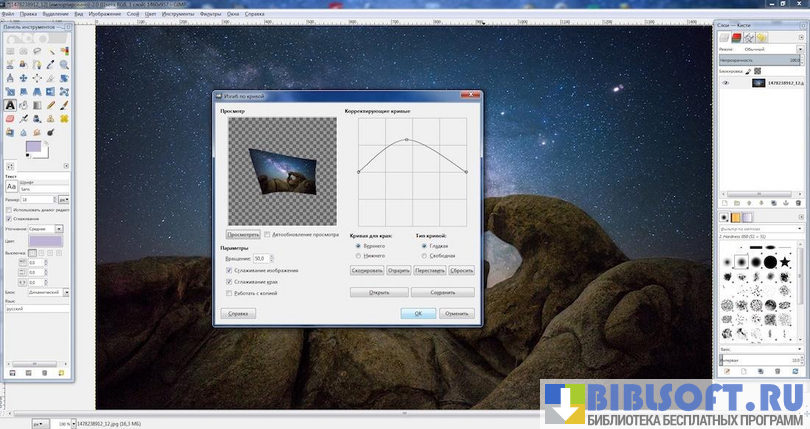Screen dimensions: 810x429
Task: Check the 'Работать с копией' option
Action: pos(230,293)
